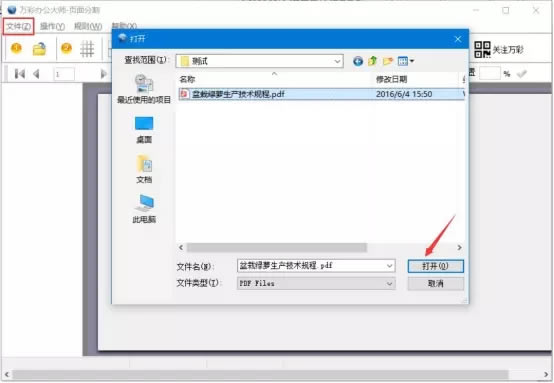The height and width of the screenshot is (383, 554).
Task: Expand the 文件名 dropdown arrow
Action: (389, 266)
